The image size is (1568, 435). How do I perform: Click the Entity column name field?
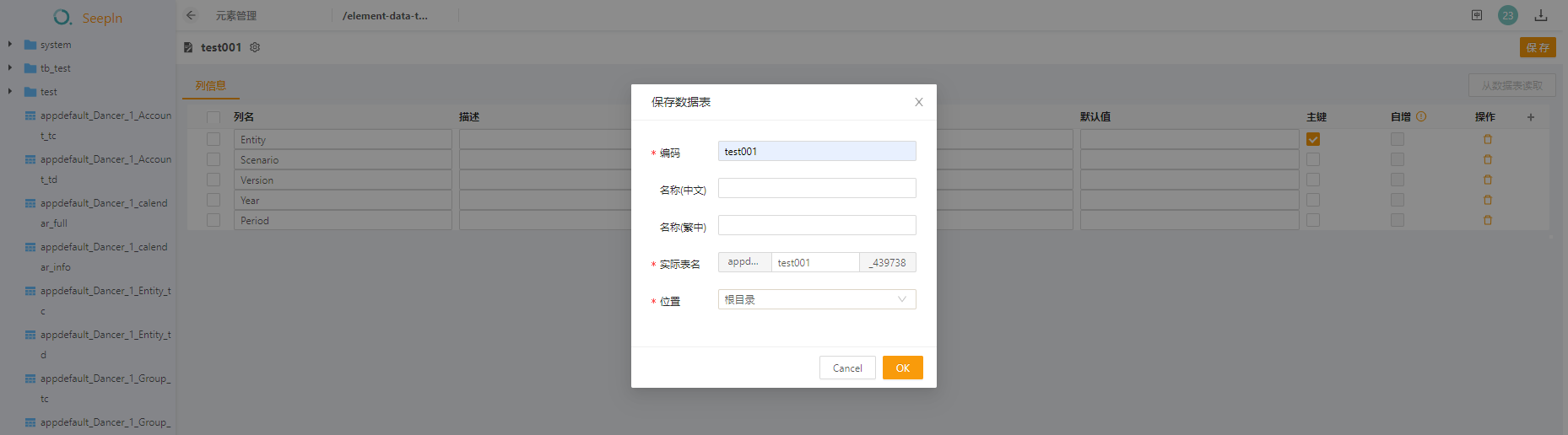click(343, 139)
